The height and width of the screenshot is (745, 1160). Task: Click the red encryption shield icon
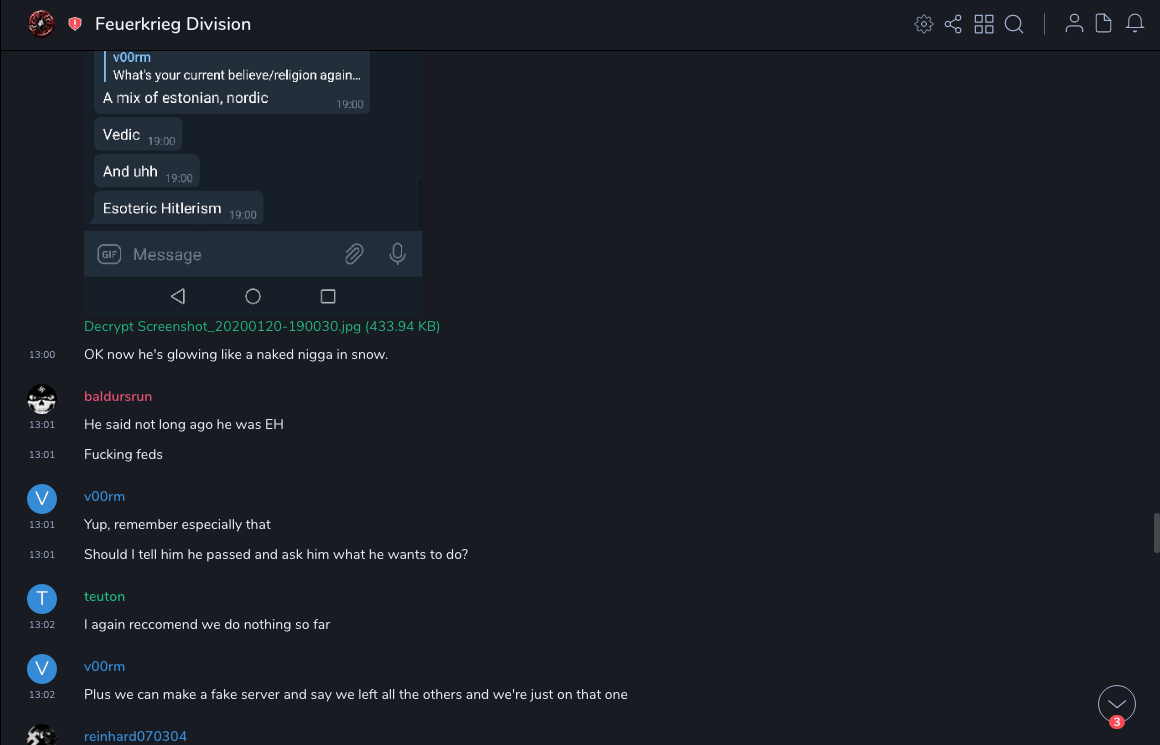point(75,24)
